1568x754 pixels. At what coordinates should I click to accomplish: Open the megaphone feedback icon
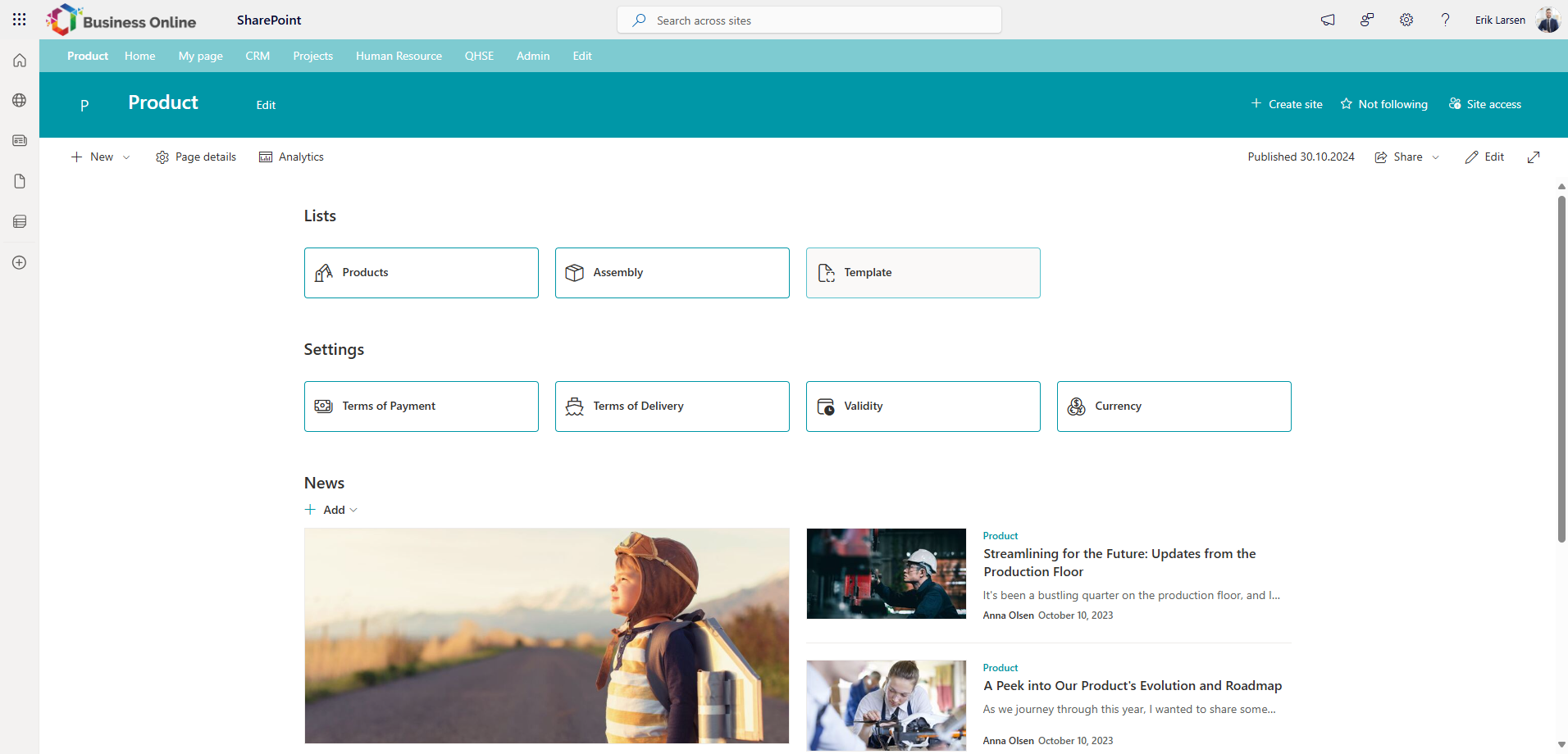(1328, 20)
